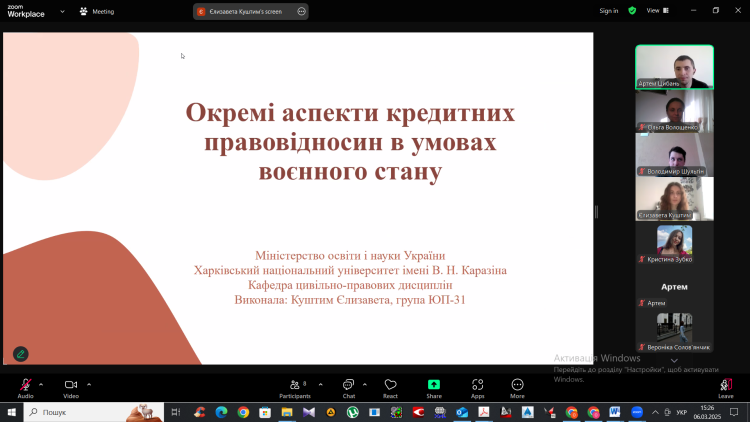
Task: Click the Єлизавета Куштим's screen indicator
Action: (245, 11)
